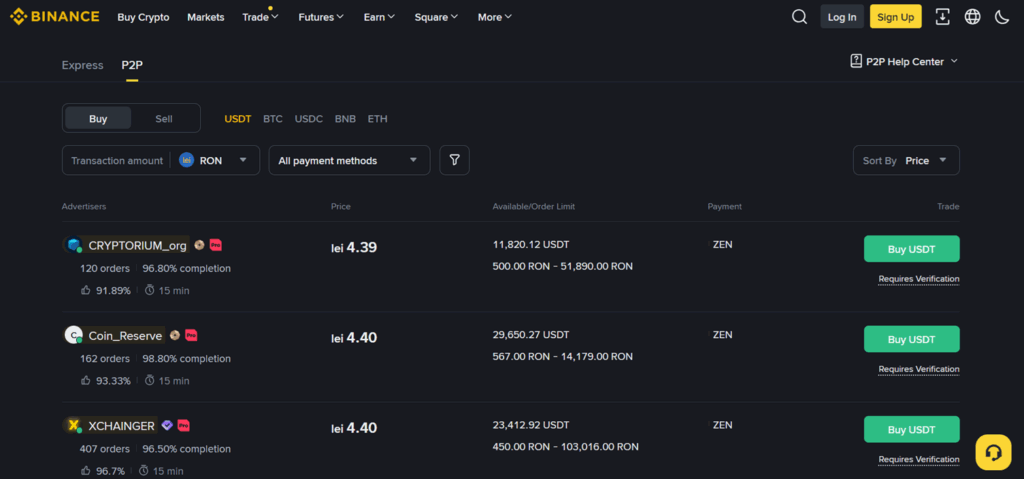Click the verified badge beside CRYPTORIUM_org

click(x=199, y=245)
